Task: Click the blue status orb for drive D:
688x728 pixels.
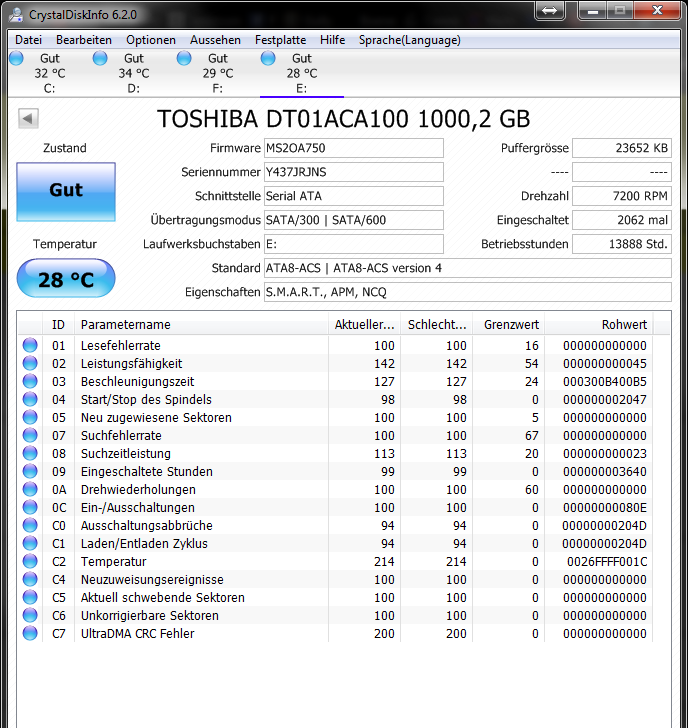Action: pyautogui.click(x=100, y=58)
